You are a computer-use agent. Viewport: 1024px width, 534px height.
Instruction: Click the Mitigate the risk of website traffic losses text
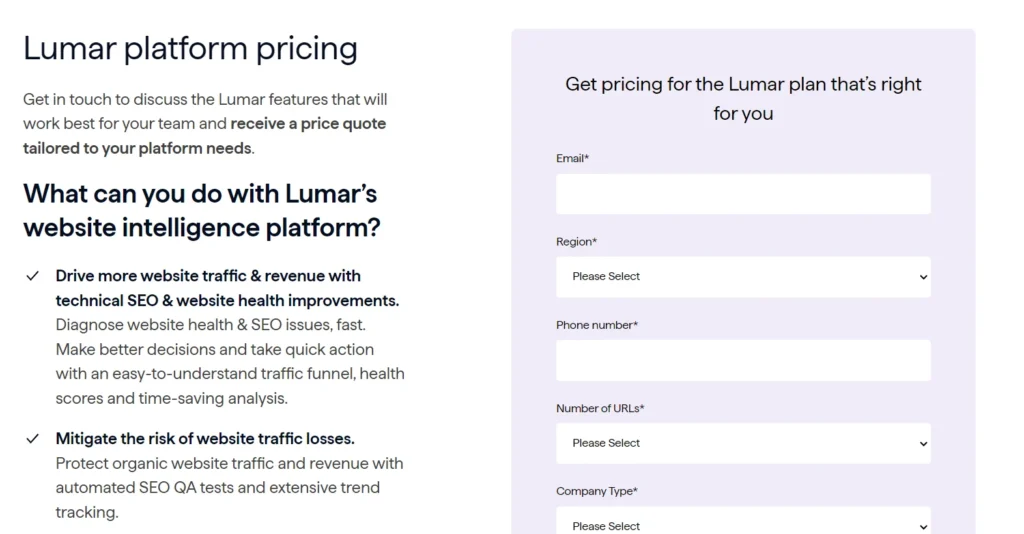(x=205, y=439)
